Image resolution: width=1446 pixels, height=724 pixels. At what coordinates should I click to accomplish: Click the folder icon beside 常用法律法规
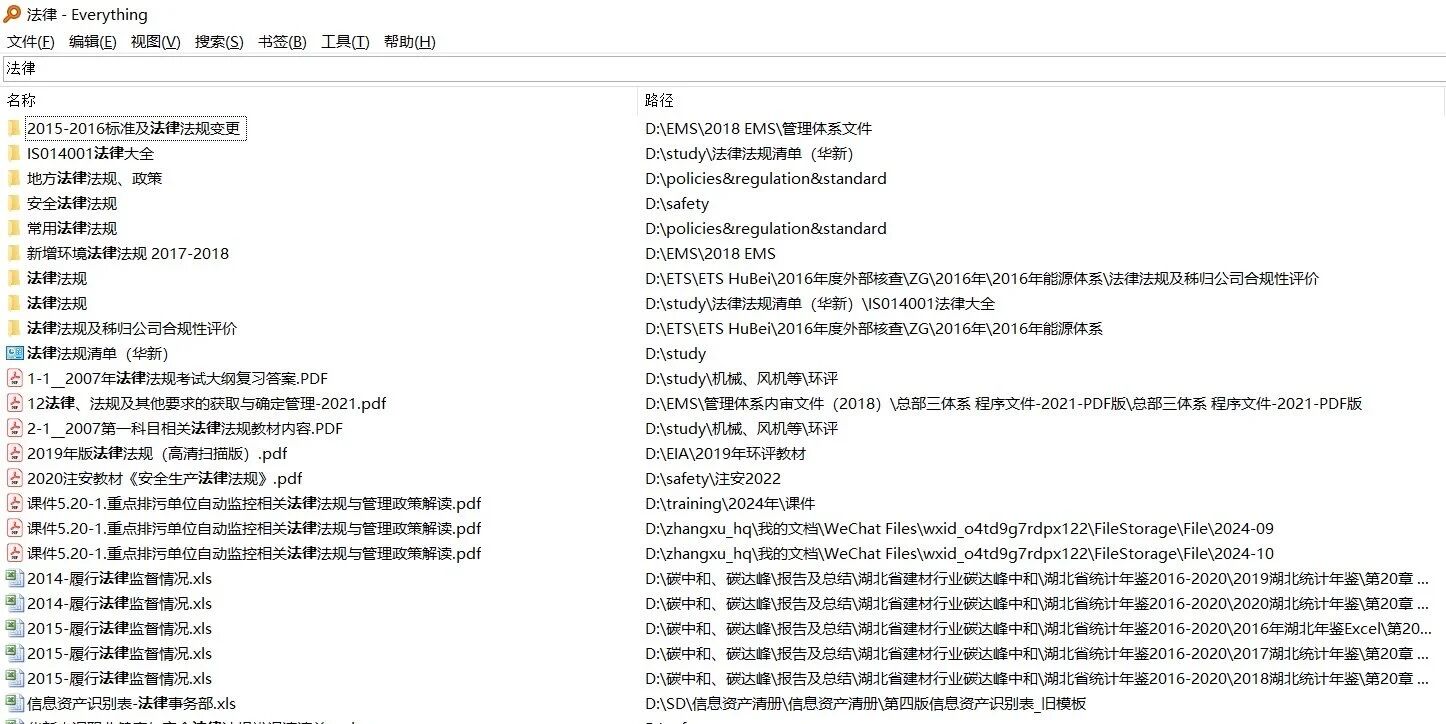pyautogui.click(x=14, y=228)
